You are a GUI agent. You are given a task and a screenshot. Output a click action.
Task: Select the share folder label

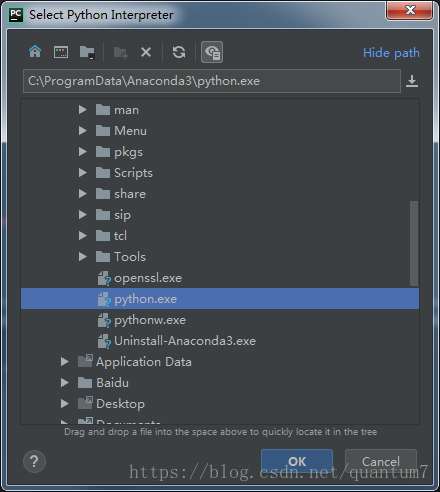pyautogui.click(x=130, y=194)
